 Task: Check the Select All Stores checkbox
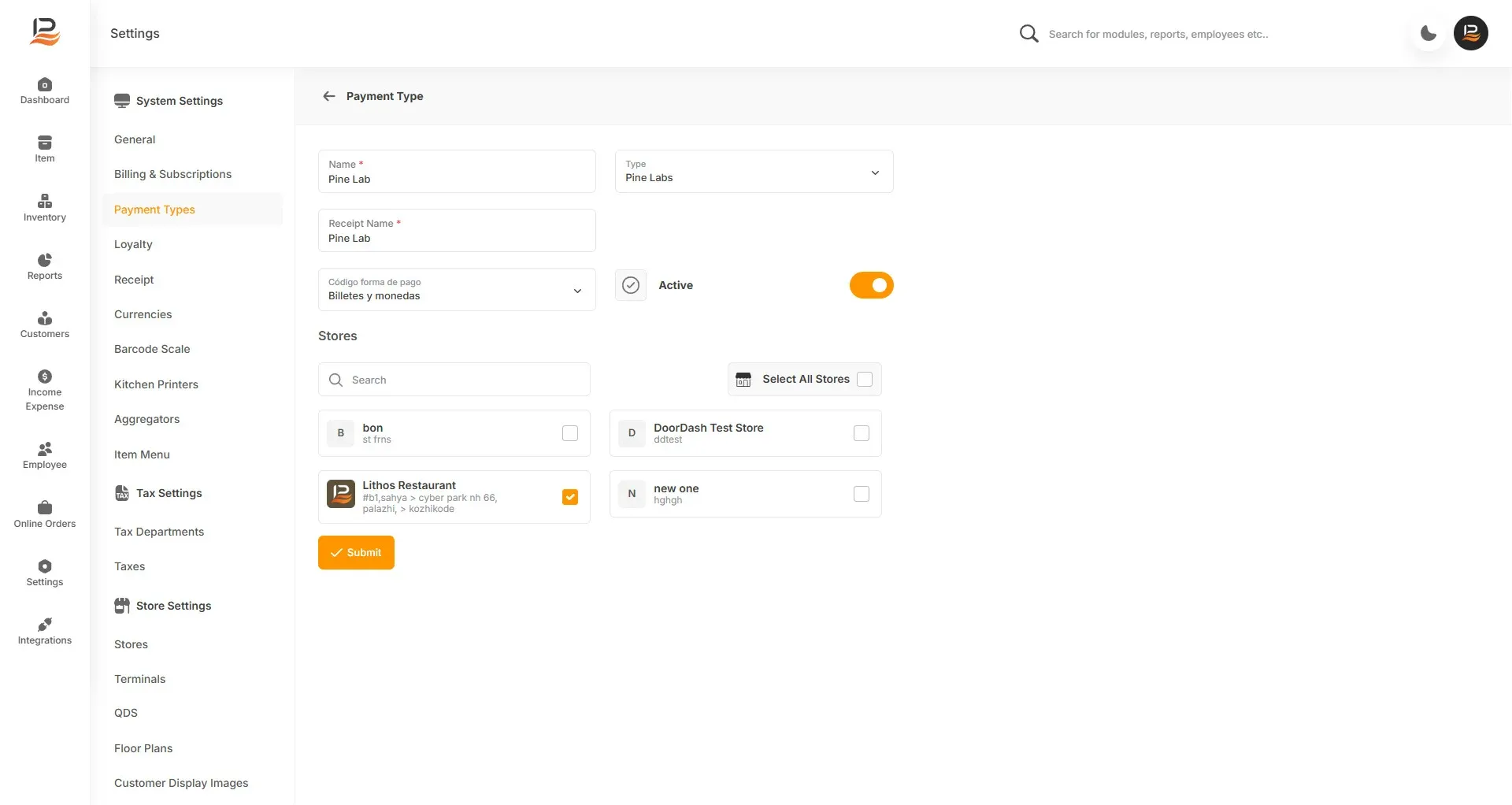click(865, 380)
